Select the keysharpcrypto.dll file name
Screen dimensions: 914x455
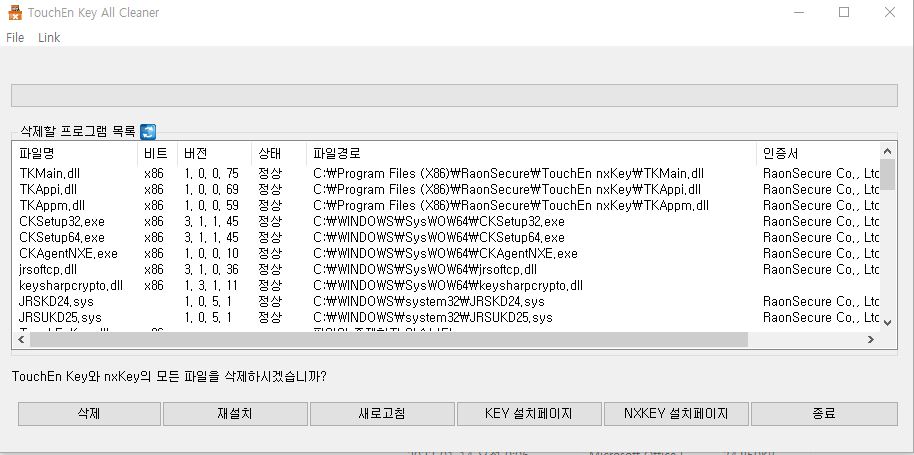click(x=71, y=285)
